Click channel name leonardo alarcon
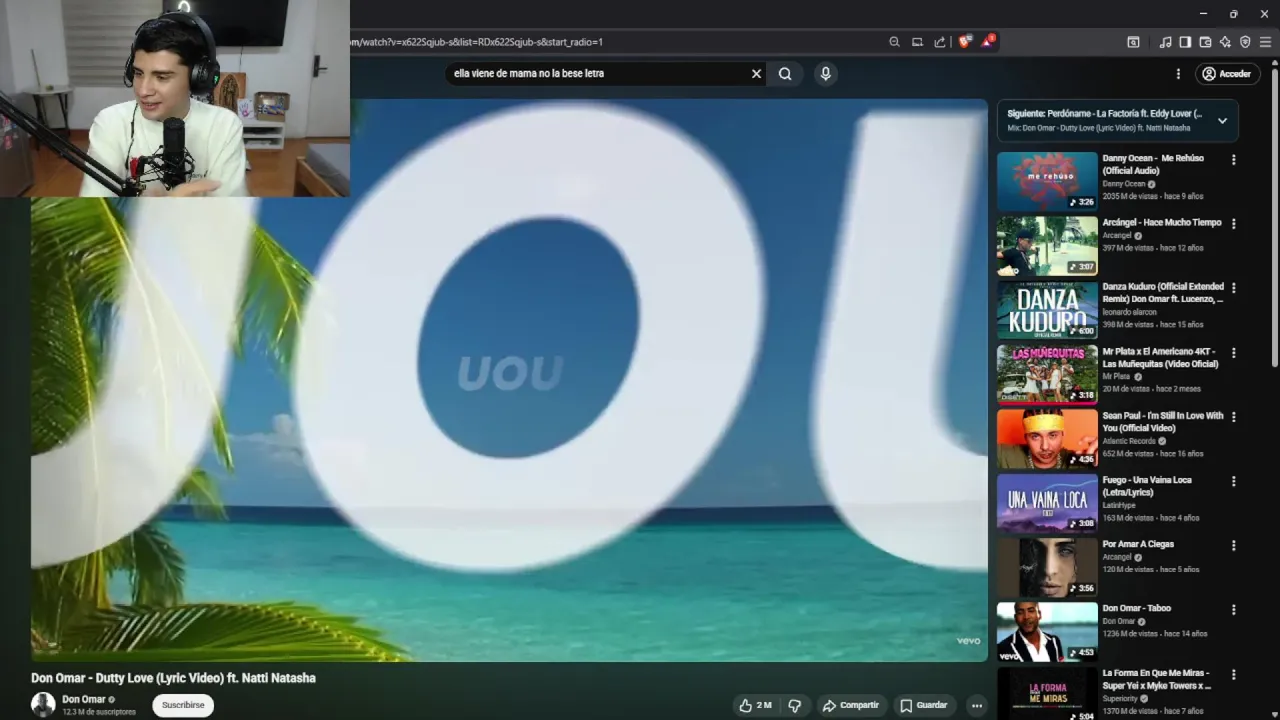This screenshot has height=720, width=1280. pos(1129,312)
